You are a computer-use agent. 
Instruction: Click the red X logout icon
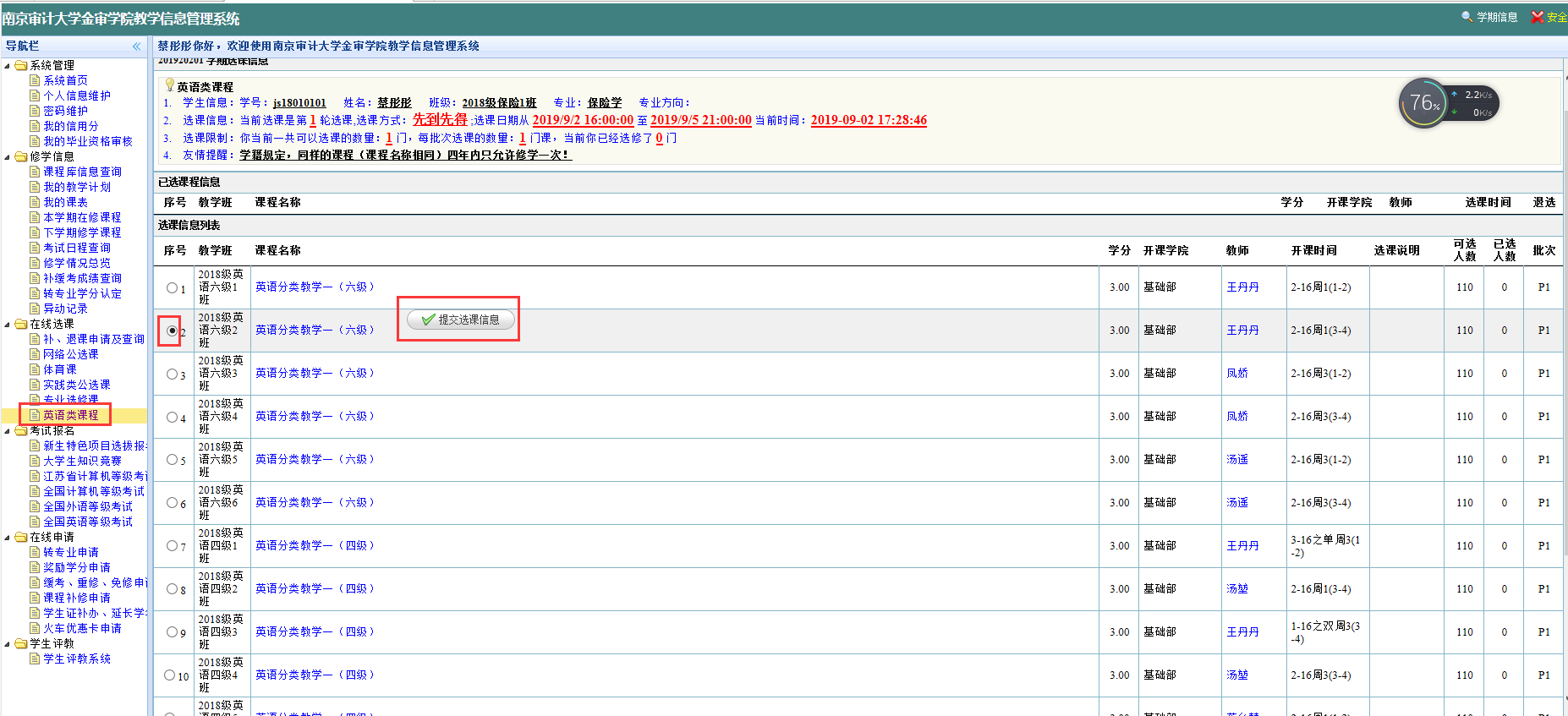[1537, 17]
